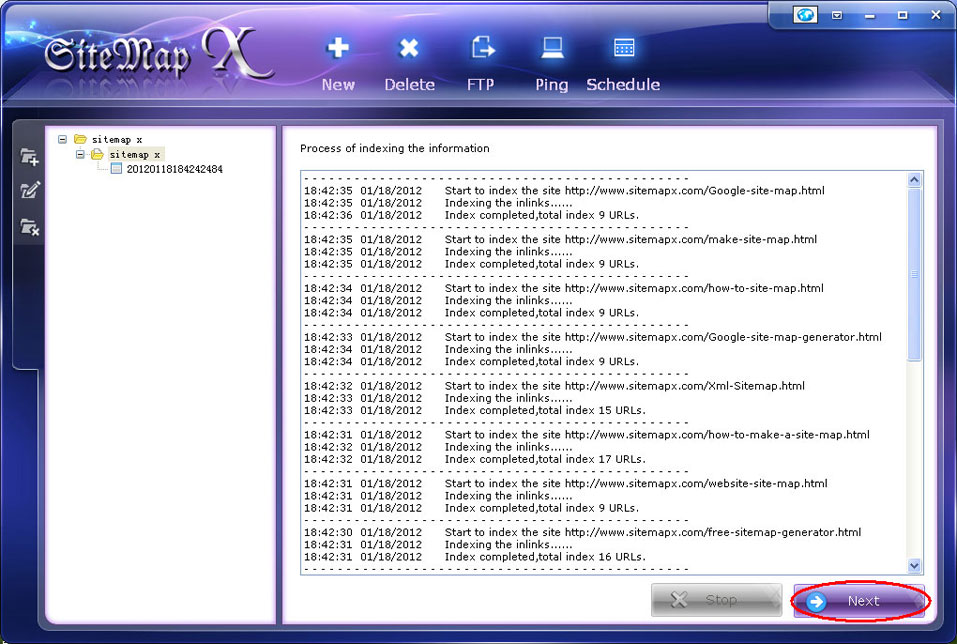Select the root sitemap x folder
957x644 pixels.
coord(117,139)
